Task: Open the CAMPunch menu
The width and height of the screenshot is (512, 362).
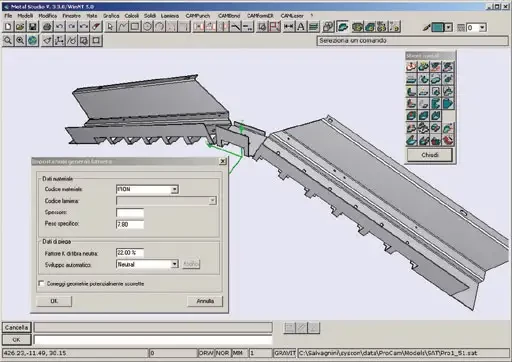Action: pyautogui.click(x=198, y=16)
